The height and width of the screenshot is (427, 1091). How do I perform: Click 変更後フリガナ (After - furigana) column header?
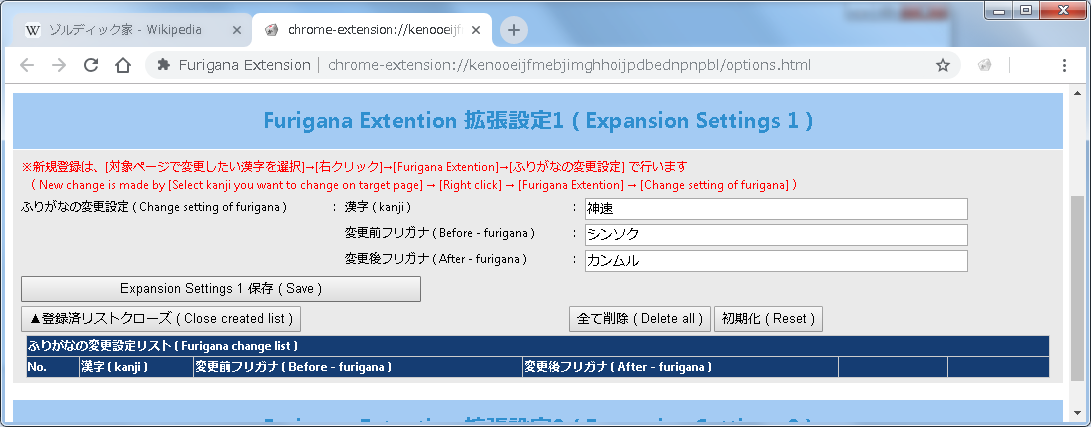click(x=680, y=367)
